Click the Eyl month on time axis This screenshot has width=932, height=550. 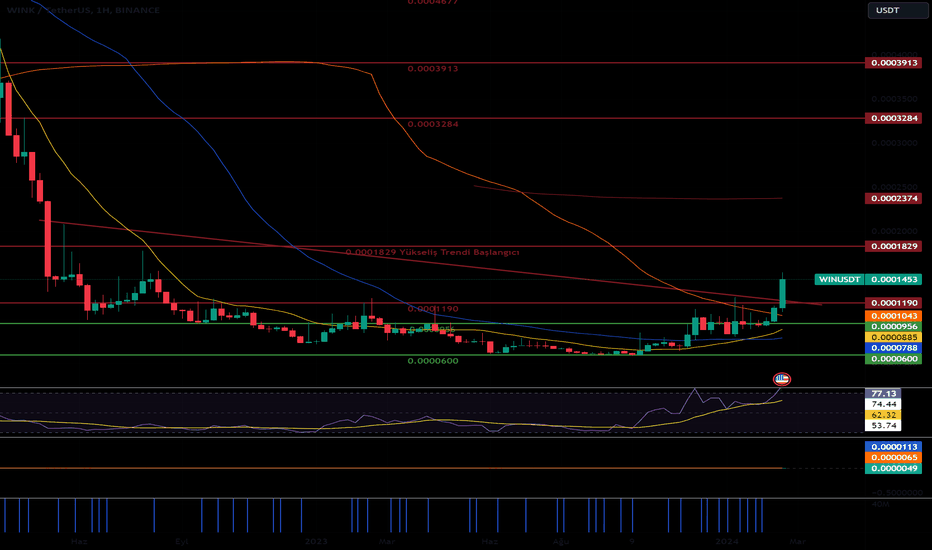(x=181, y=541)
